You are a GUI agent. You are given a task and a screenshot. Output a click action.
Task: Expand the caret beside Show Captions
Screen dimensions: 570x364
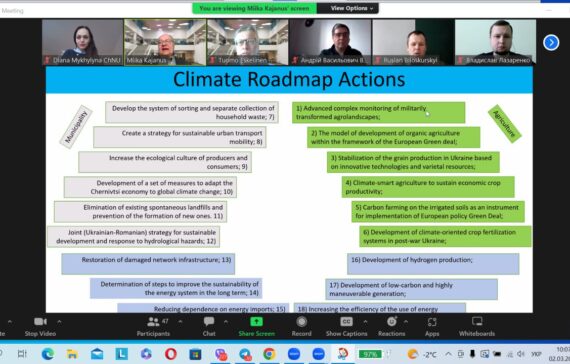pyautogui.click(x=365, y=321)
